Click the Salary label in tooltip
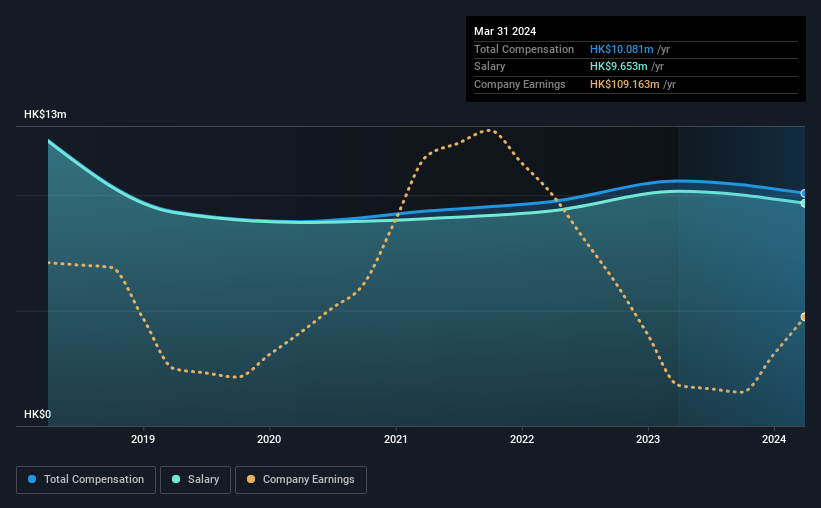The width and height of the screenshot is (821, 508). (490, 67)
